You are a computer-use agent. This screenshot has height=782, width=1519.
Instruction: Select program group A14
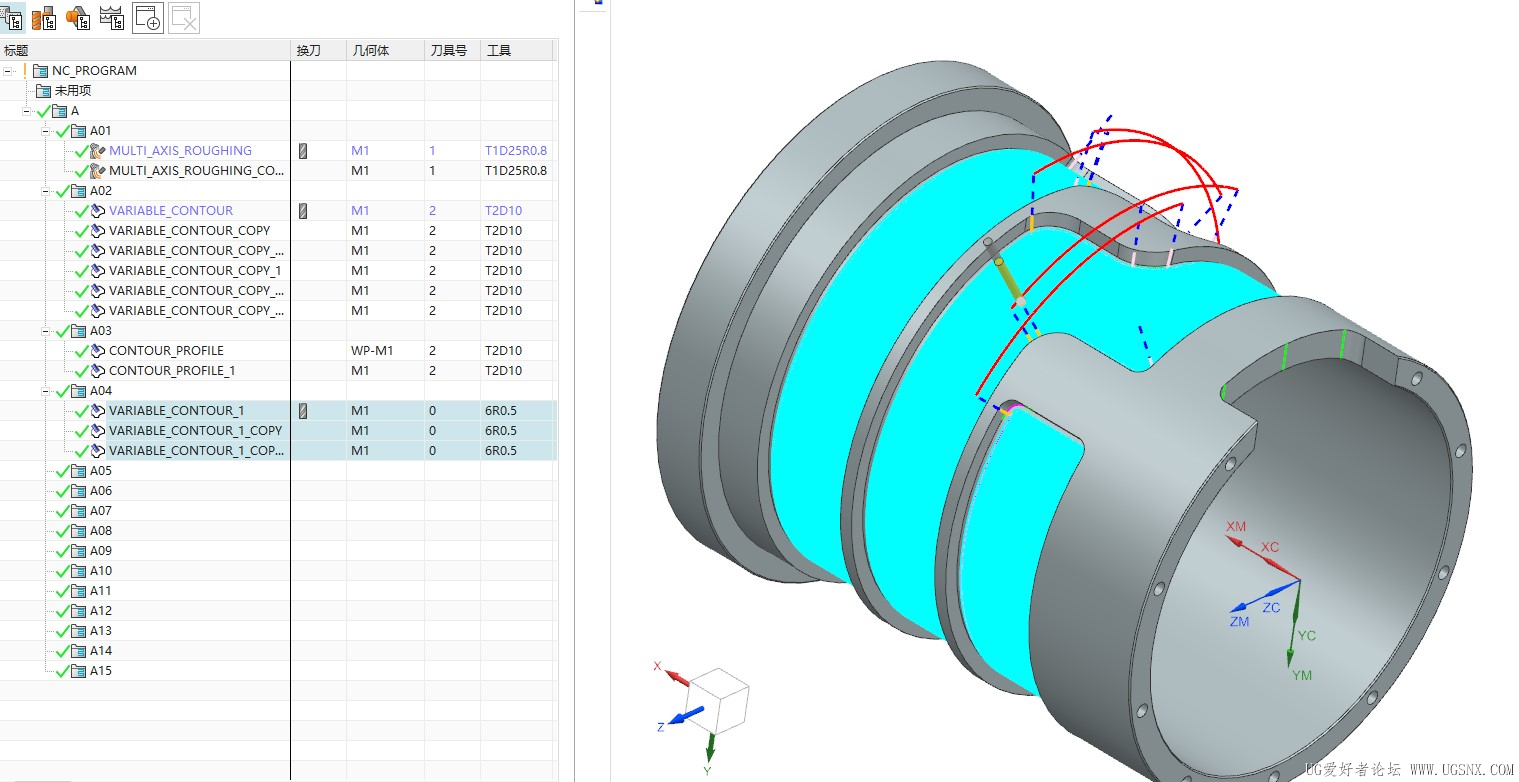click(x=101, y=651)
